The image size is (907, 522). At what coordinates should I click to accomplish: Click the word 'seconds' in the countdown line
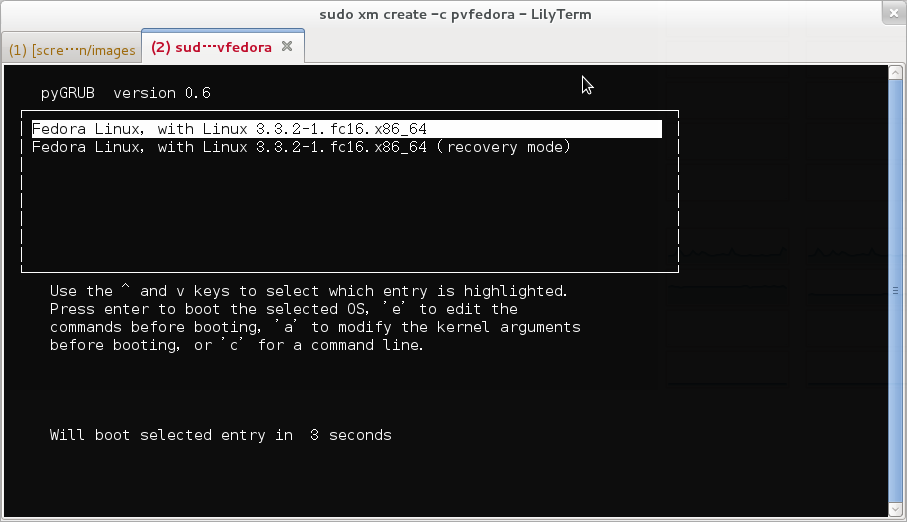click(360, 435)
